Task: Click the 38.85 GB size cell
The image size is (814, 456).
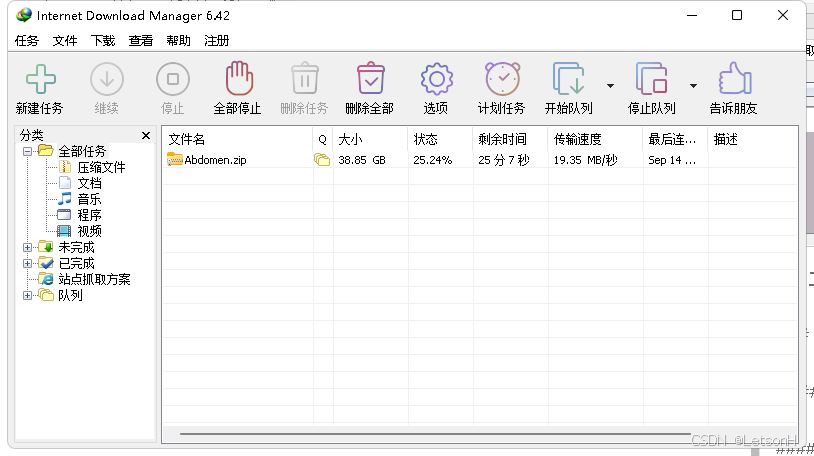Action: [x=362, y=160]
